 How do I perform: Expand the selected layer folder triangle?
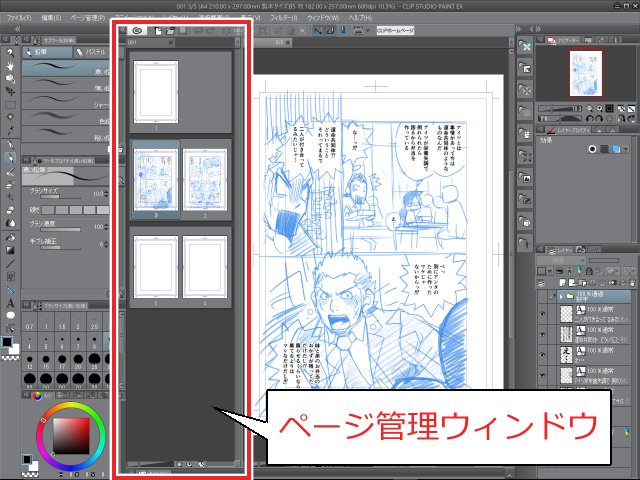561,296
